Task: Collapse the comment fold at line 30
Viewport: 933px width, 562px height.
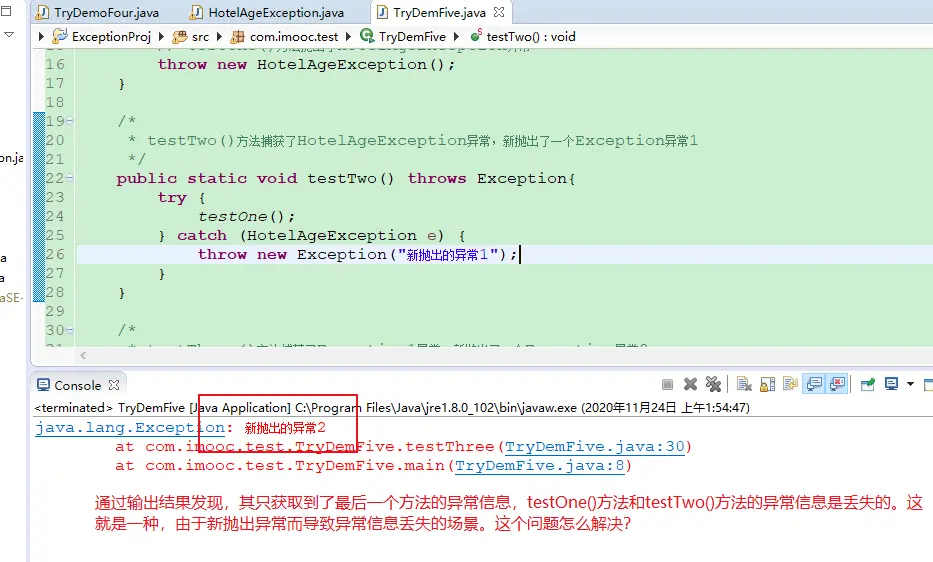Action: (70, 329)
